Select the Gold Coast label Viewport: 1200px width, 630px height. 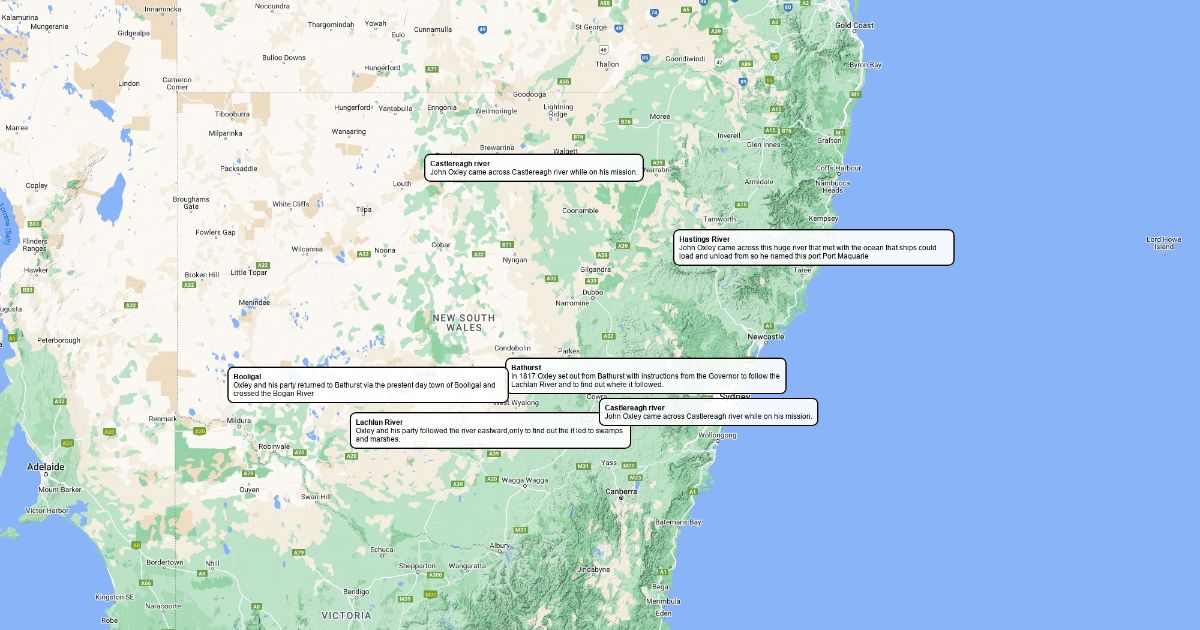point(854,25)
